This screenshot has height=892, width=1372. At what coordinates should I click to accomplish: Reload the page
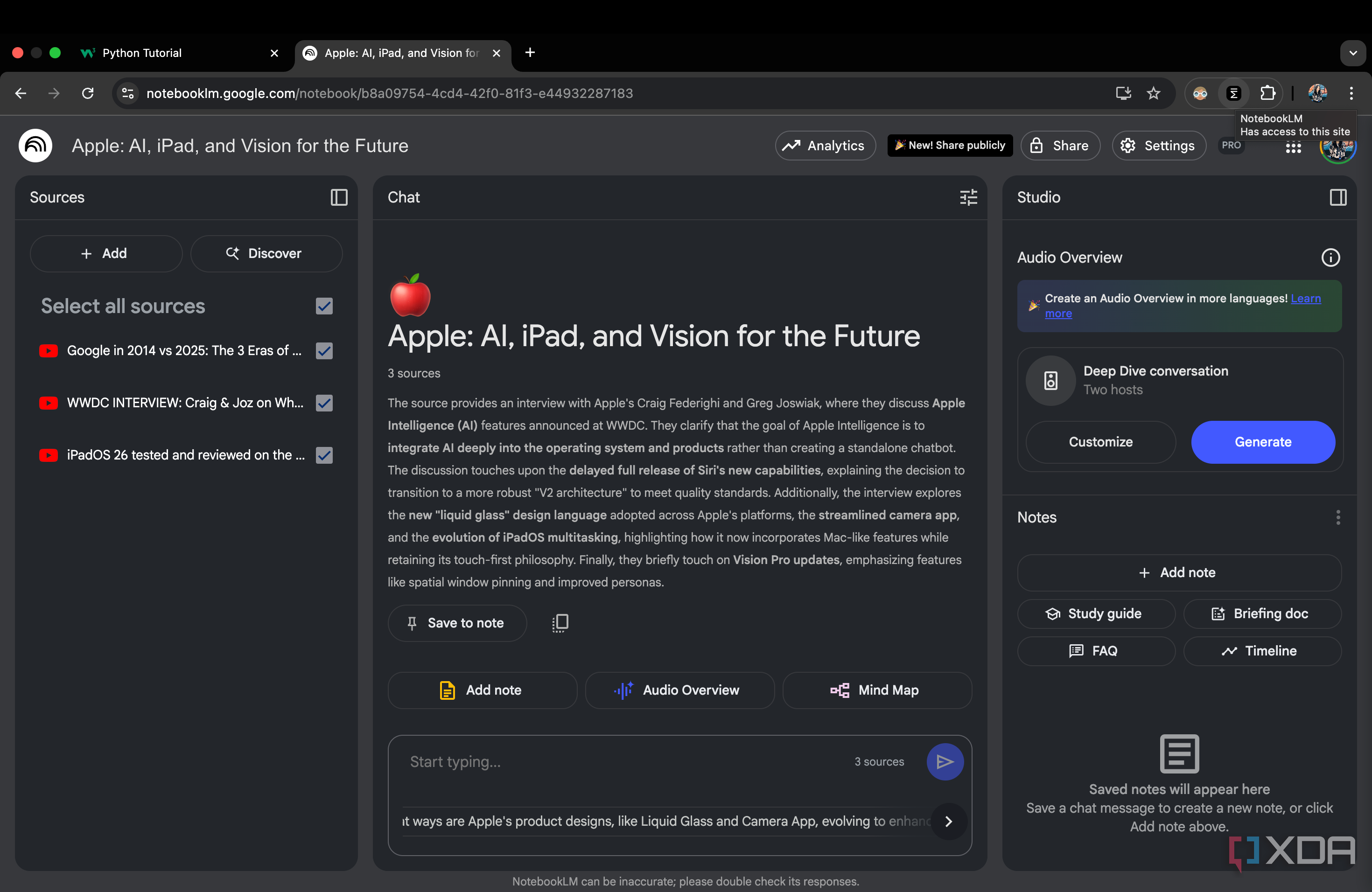click(x=88, y=93)
